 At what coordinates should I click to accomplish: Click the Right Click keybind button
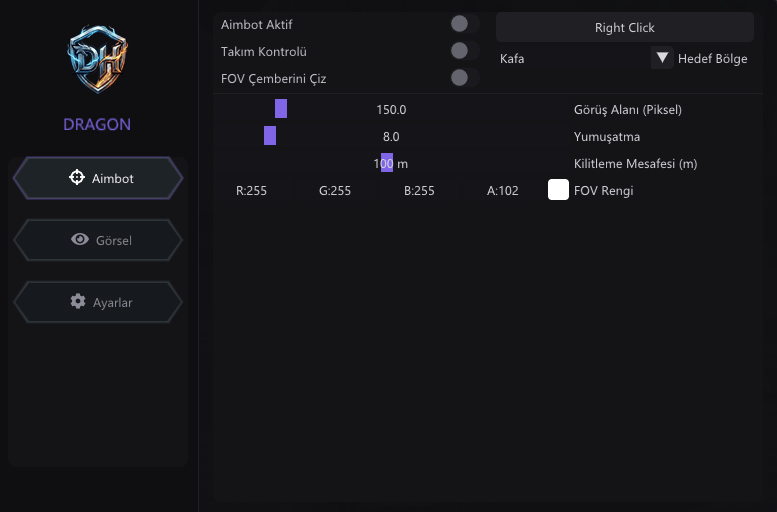(625, 27)
